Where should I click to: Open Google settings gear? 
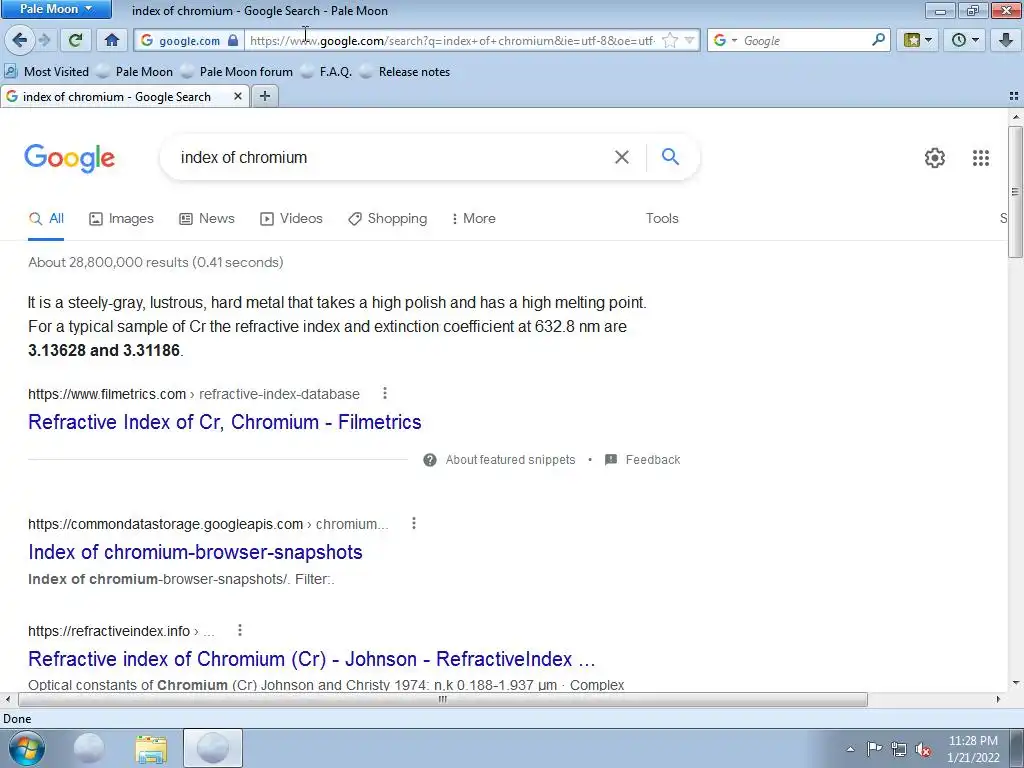tap(935, 157)
